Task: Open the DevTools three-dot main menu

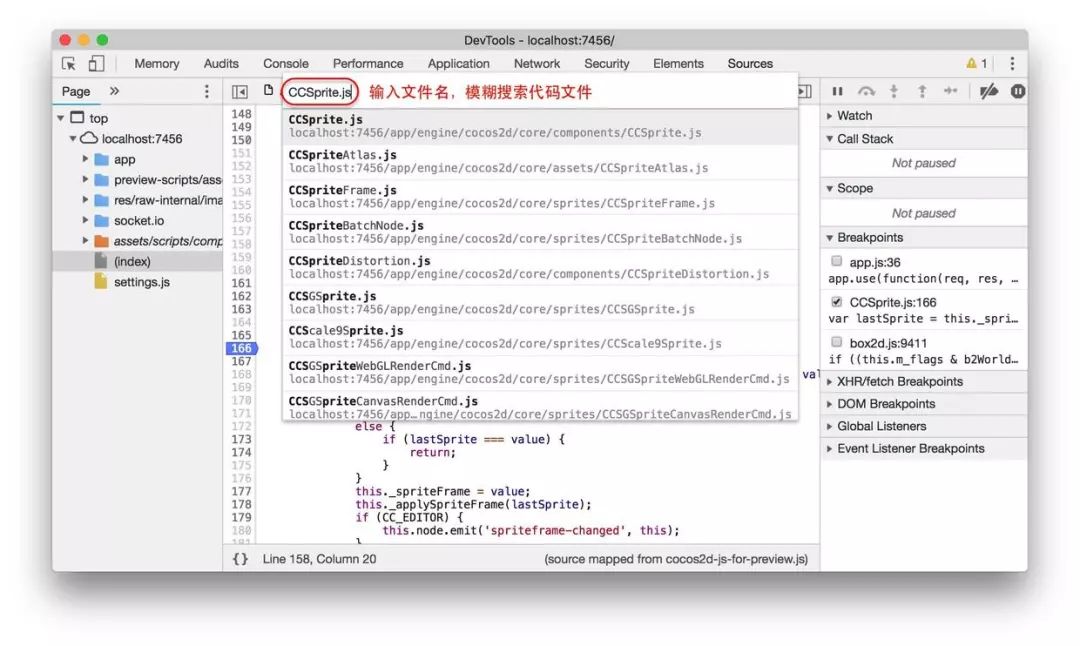Action: [1012, 63]
